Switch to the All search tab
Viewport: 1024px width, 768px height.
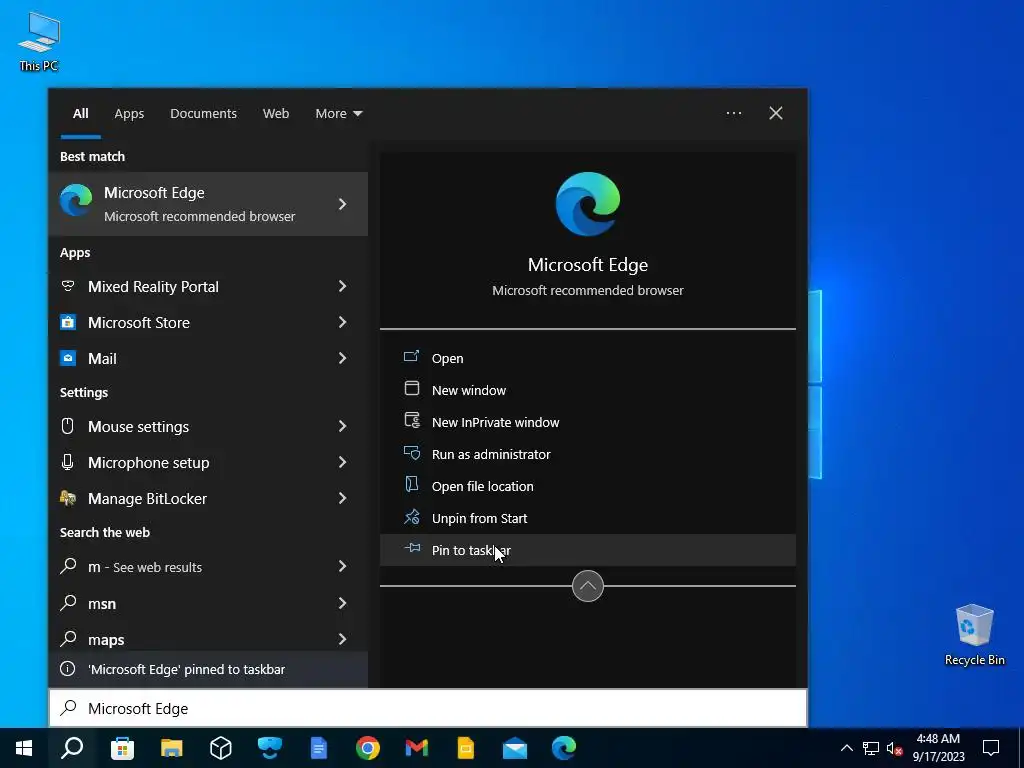[81, 114]
